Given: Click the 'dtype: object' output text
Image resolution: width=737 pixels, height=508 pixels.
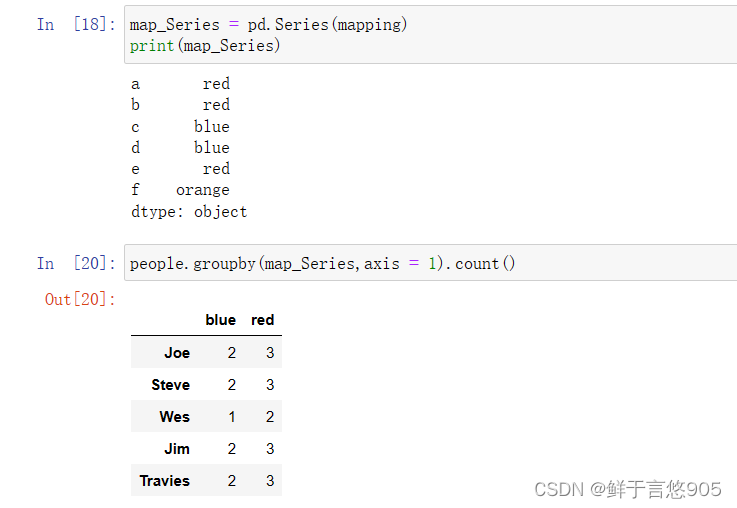Looking at the screenshot, I should (189, 212).
